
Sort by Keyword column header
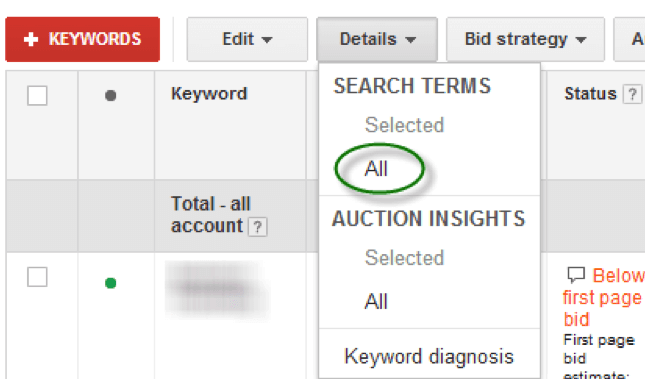pos(209,94)
